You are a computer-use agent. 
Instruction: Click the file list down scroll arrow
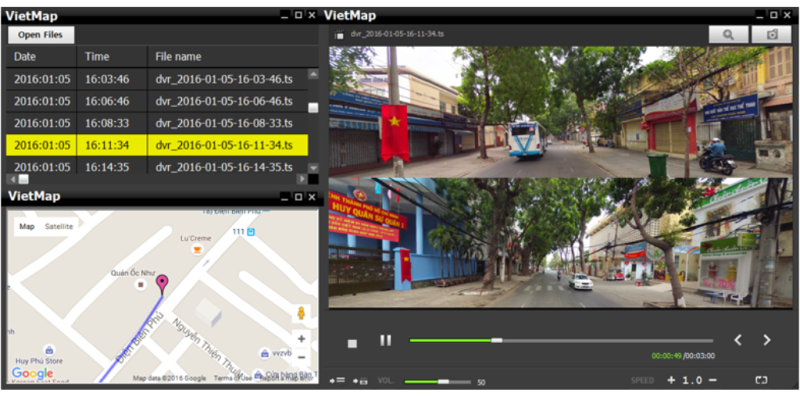click(x=313, y=168)
